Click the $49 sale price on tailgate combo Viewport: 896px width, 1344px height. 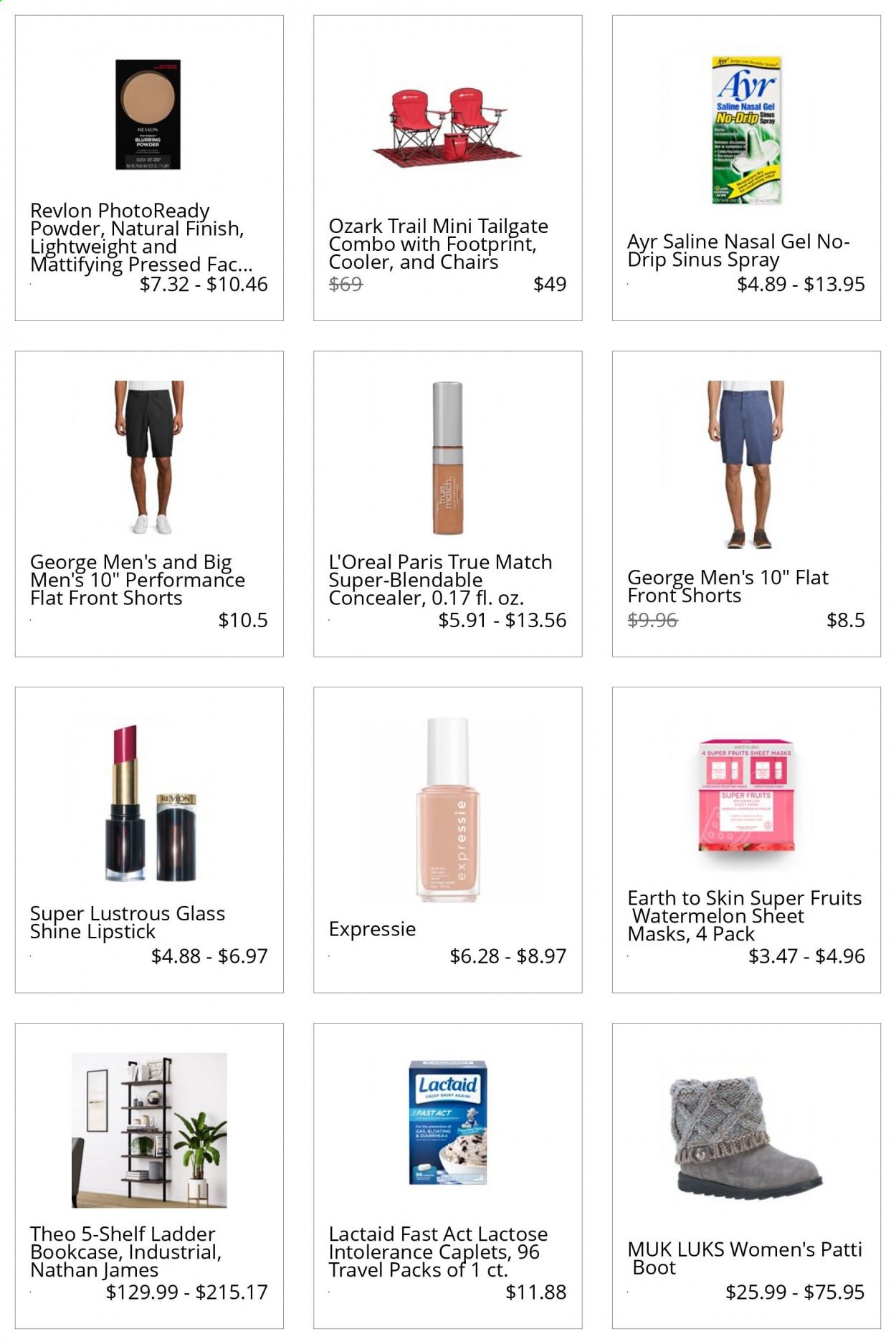[550, 284]
